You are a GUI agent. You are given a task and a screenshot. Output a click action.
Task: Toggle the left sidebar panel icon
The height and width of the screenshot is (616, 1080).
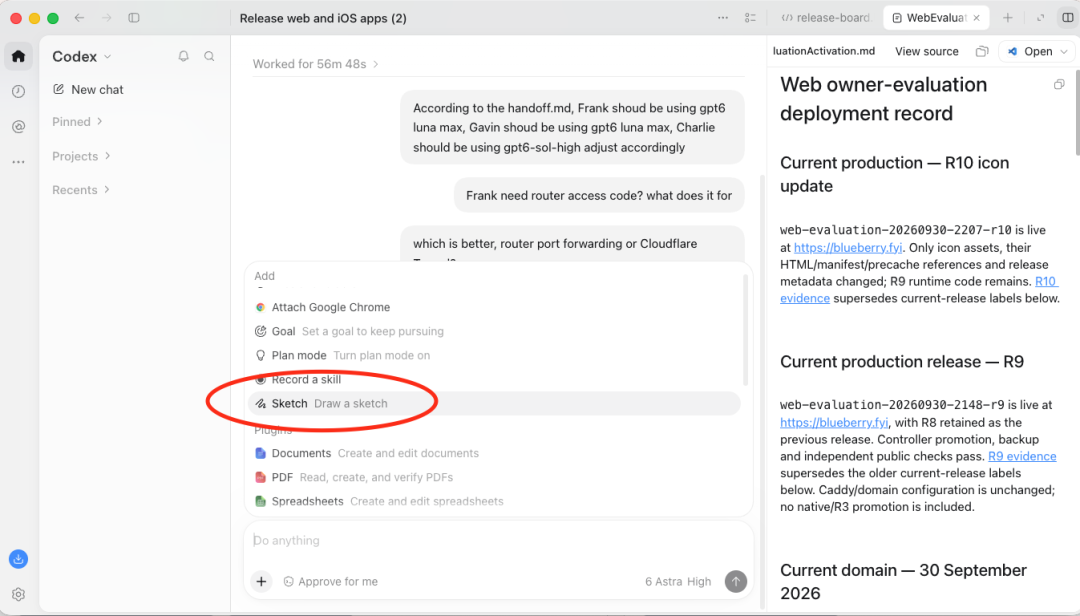134,18
